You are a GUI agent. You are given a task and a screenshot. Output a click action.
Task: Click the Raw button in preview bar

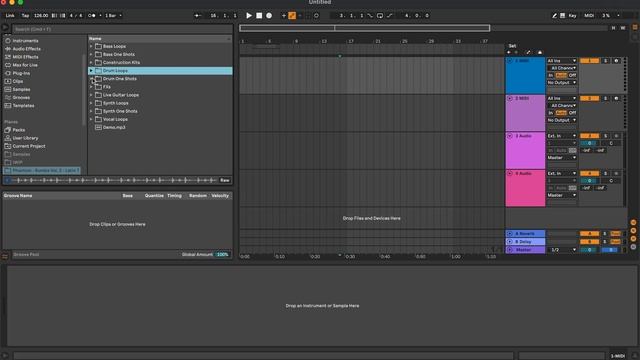click(225, 180)
